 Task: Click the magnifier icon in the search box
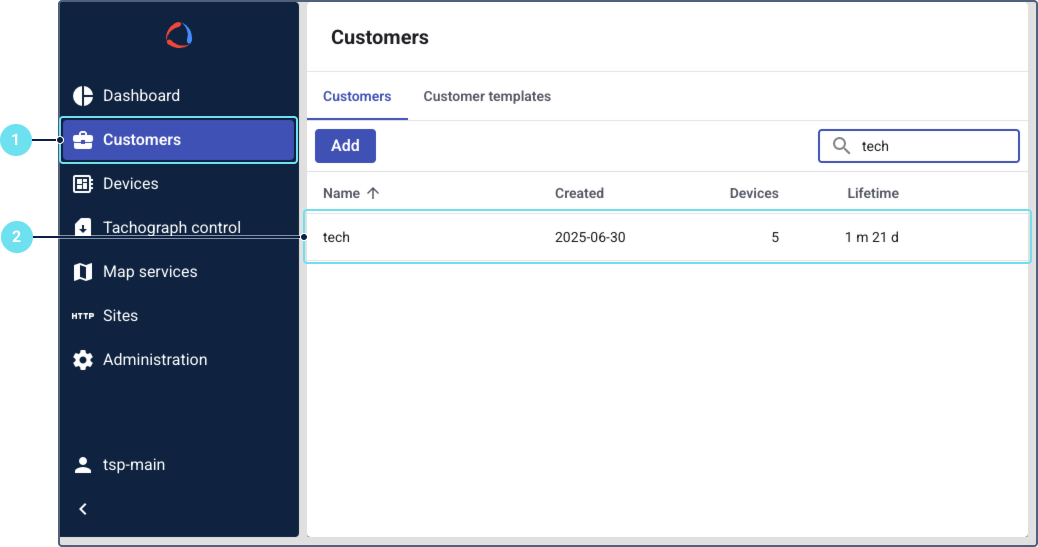pos(841,146)
